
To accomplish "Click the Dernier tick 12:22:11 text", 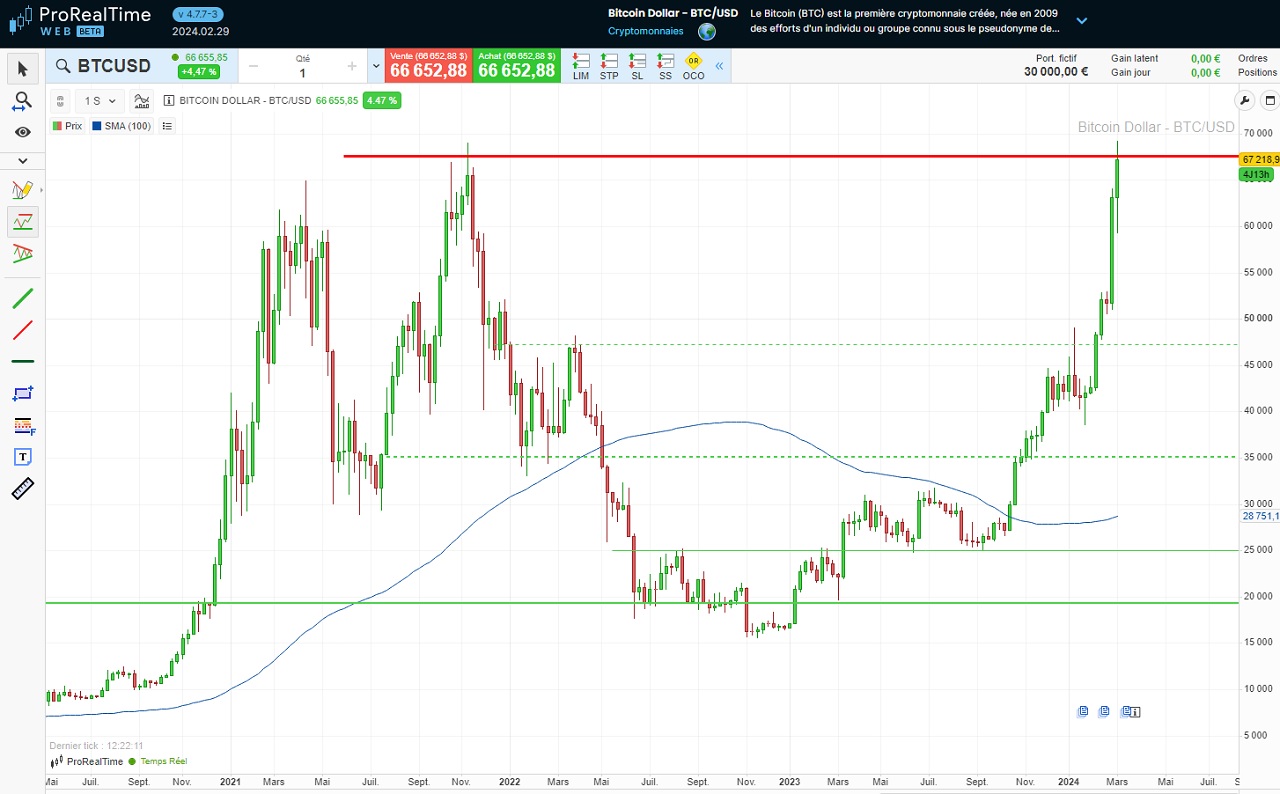I will click(x=97, y=746).
